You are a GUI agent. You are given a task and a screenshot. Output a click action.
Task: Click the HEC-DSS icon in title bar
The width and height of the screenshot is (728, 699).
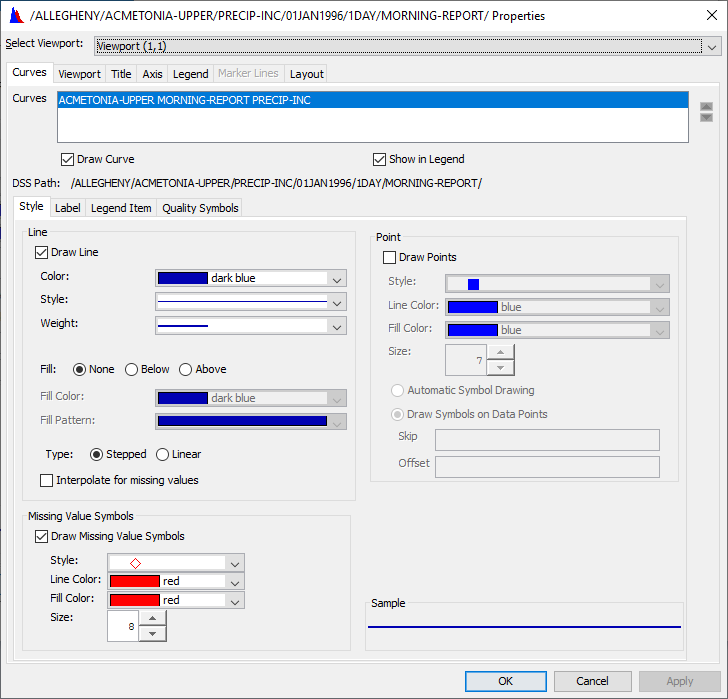15,16
